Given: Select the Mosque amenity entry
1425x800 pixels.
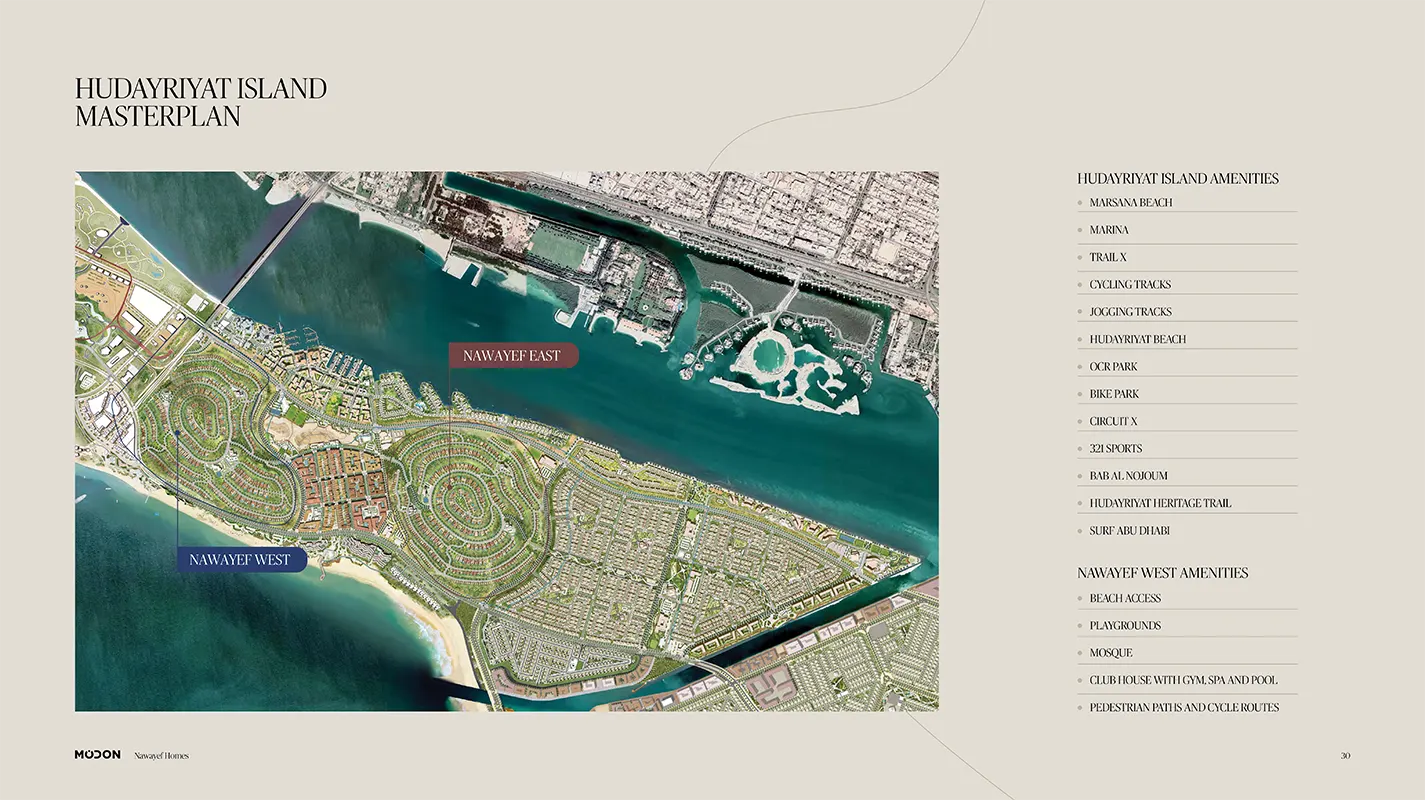Looking at the screenshot, I should (x=1111, y=653).
